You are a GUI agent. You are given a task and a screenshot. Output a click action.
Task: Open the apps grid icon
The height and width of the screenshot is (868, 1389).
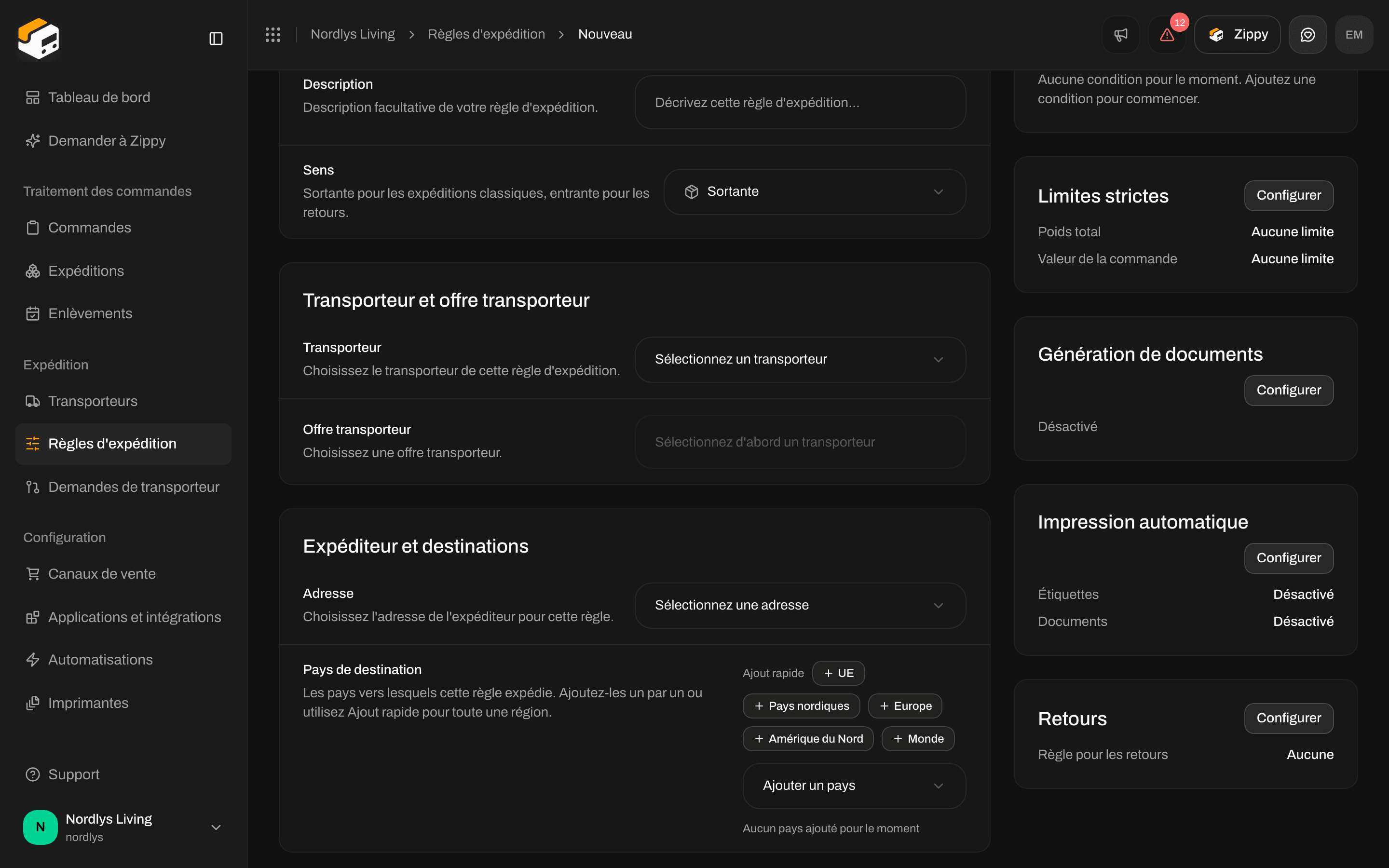272,34
